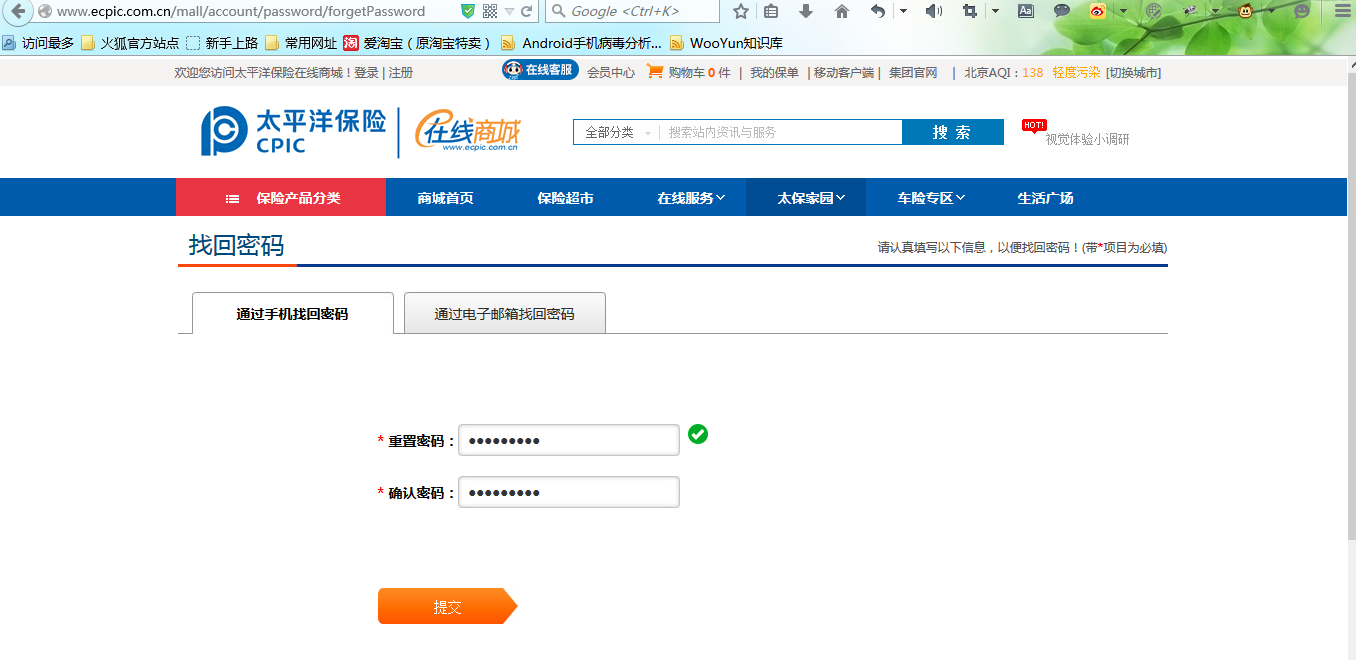Open the bookmarks list icon
The width and height of the screenshot is (1356, 660).
(x=771, y=11)
